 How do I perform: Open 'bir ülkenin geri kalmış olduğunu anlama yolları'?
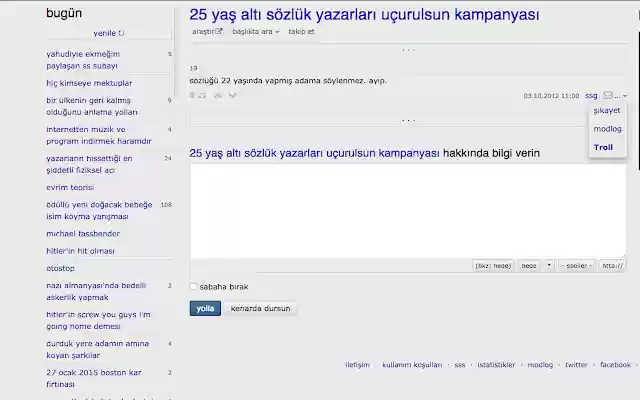92,106
